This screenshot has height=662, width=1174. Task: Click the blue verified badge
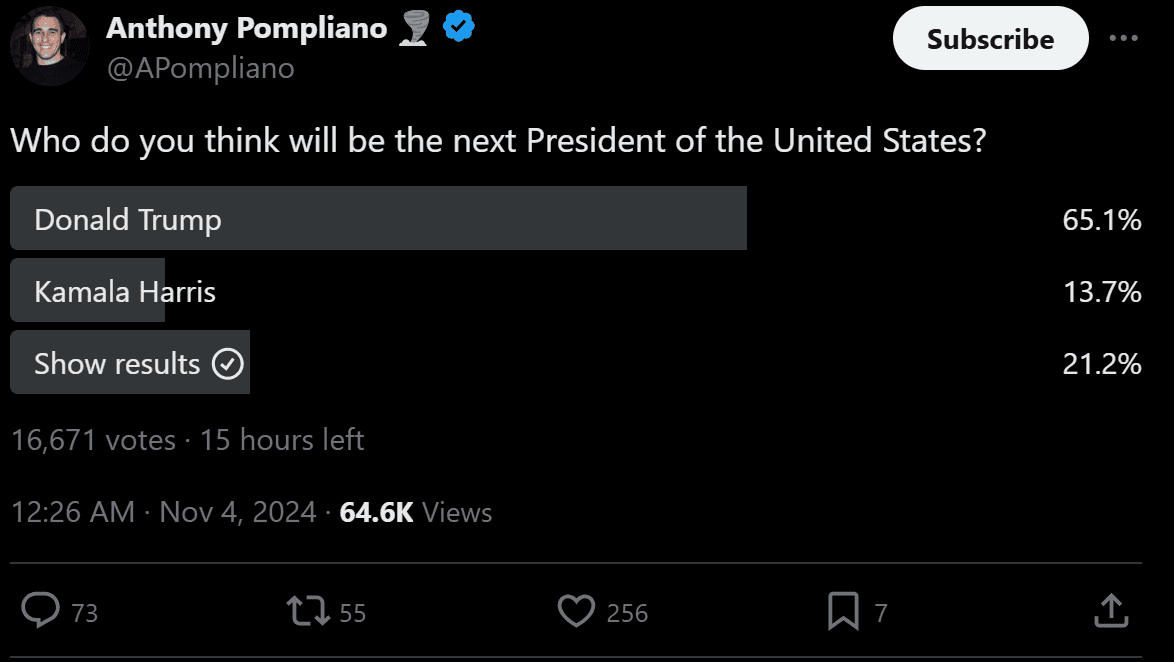[459, 28]
